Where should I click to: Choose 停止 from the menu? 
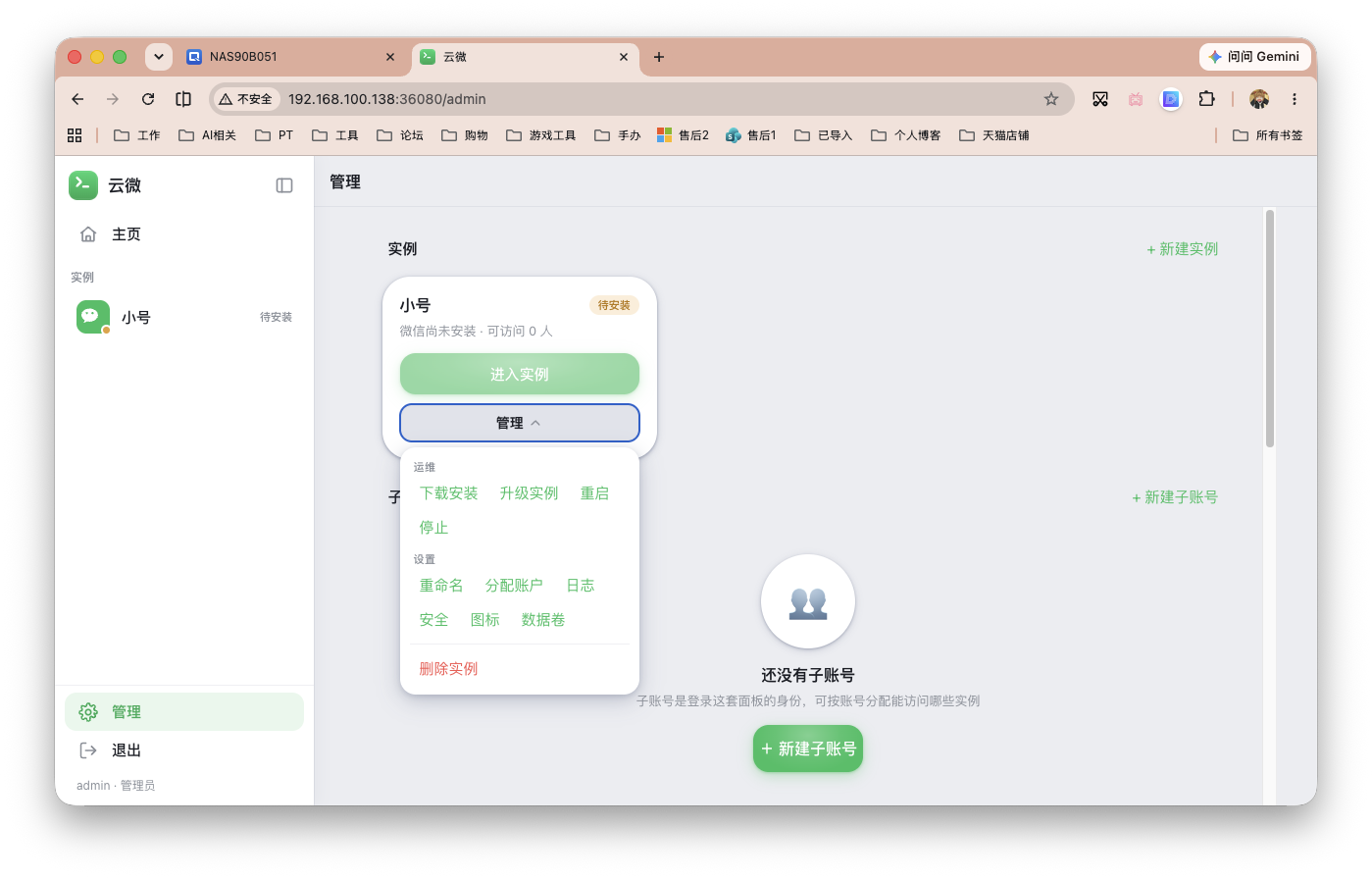[x=433, y=528]
